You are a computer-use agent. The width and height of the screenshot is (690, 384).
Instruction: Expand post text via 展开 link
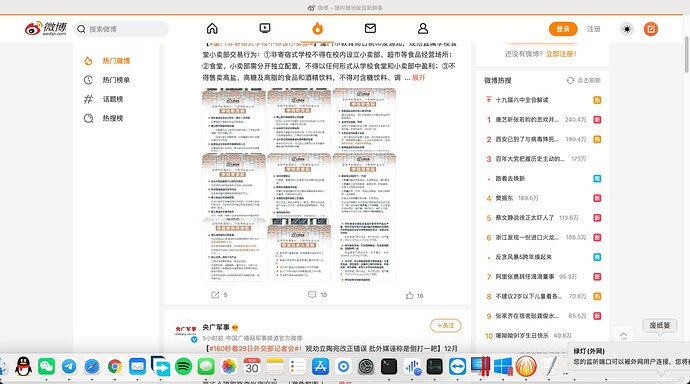click(418, 77)
